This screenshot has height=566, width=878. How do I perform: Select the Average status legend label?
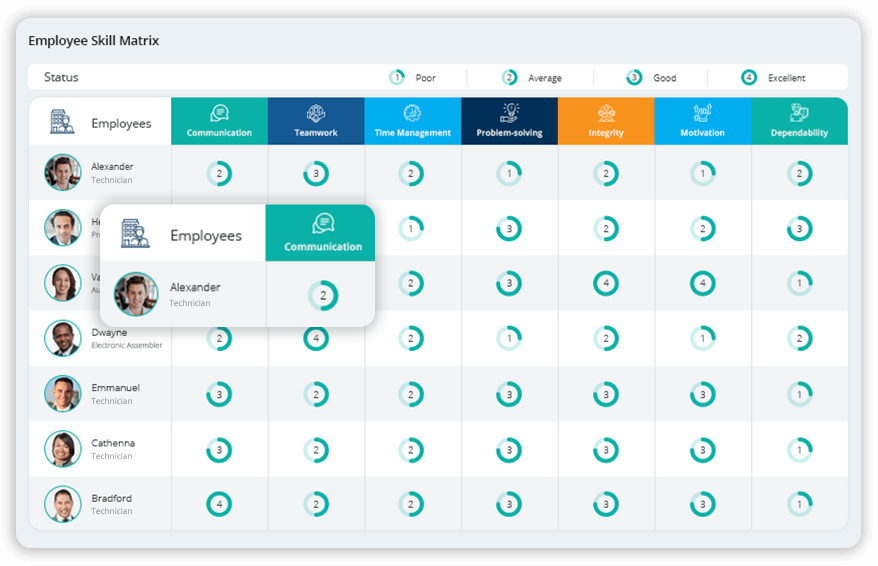tap(545, 78)
